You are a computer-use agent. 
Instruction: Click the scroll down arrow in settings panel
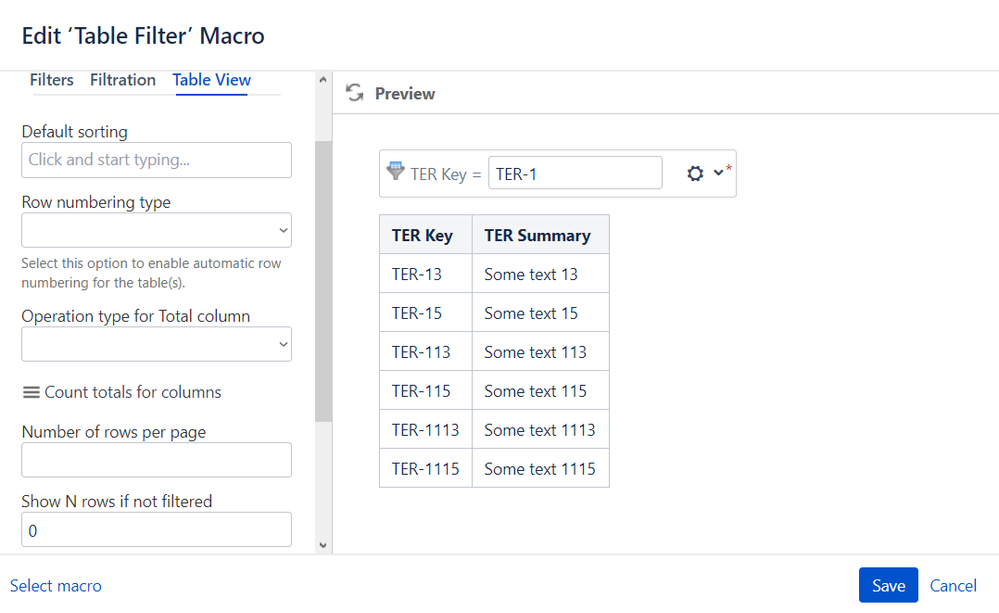click(322, 545)
